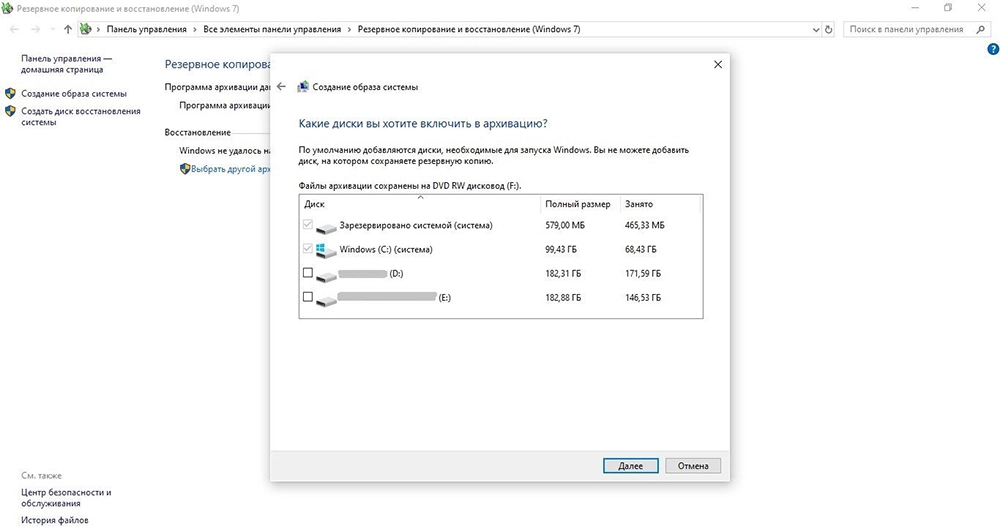Expand chevron after 'Панель управления' breadcrumb
Screen dimensions: 1000x529
coord(197,30)
